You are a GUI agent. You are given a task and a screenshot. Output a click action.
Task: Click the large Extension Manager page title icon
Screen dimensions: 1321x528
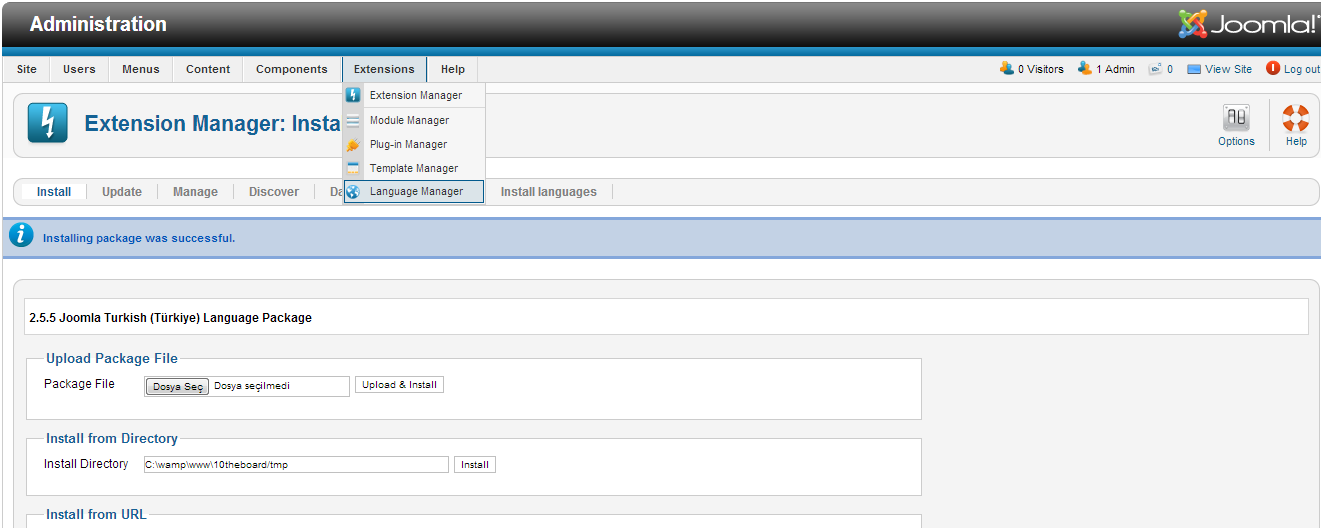(48, 123)
